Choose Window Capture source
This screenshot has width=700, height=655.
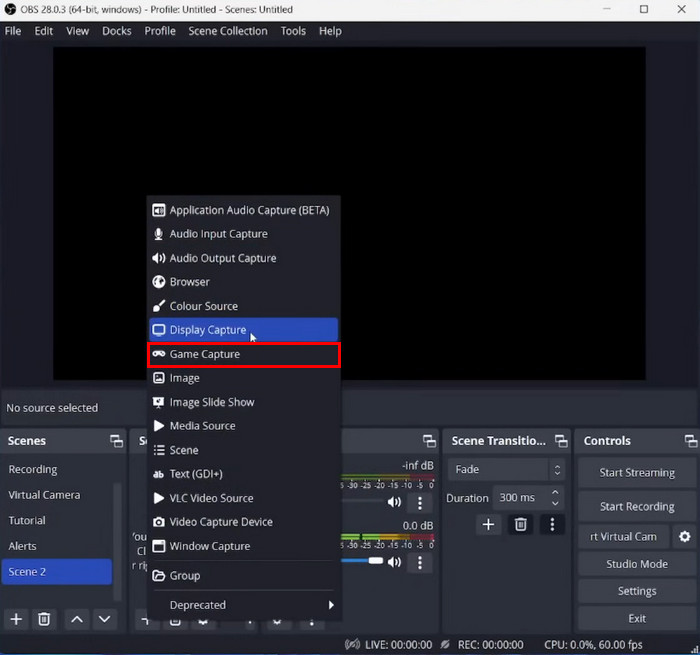[244, 546]
